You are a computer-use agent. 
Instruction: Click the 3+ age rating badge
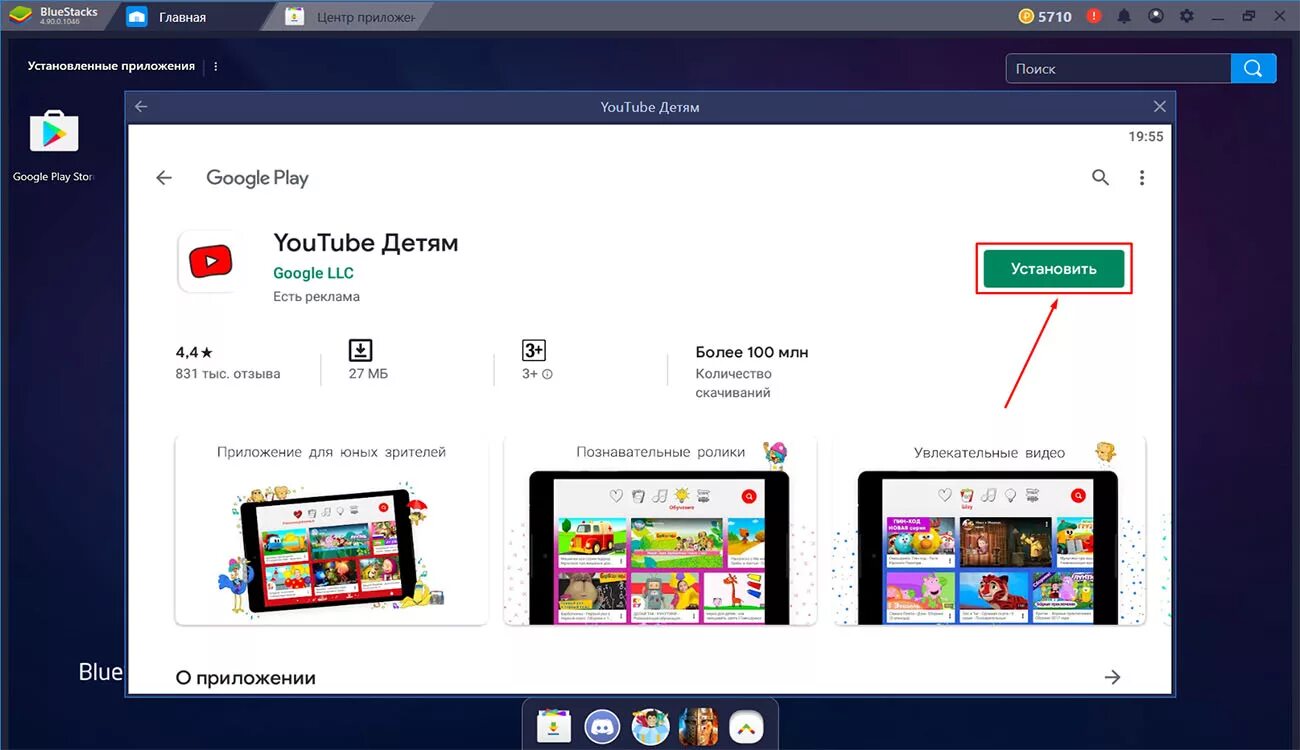(x=534, y=350)
